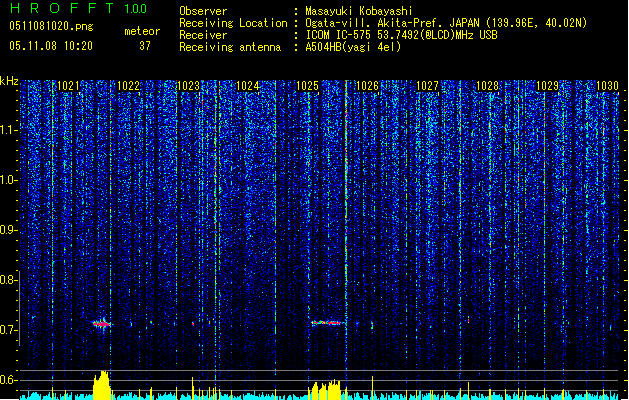Click the 1024 time marker
This screenshot has height=400, width=629.
coord(248,85)
